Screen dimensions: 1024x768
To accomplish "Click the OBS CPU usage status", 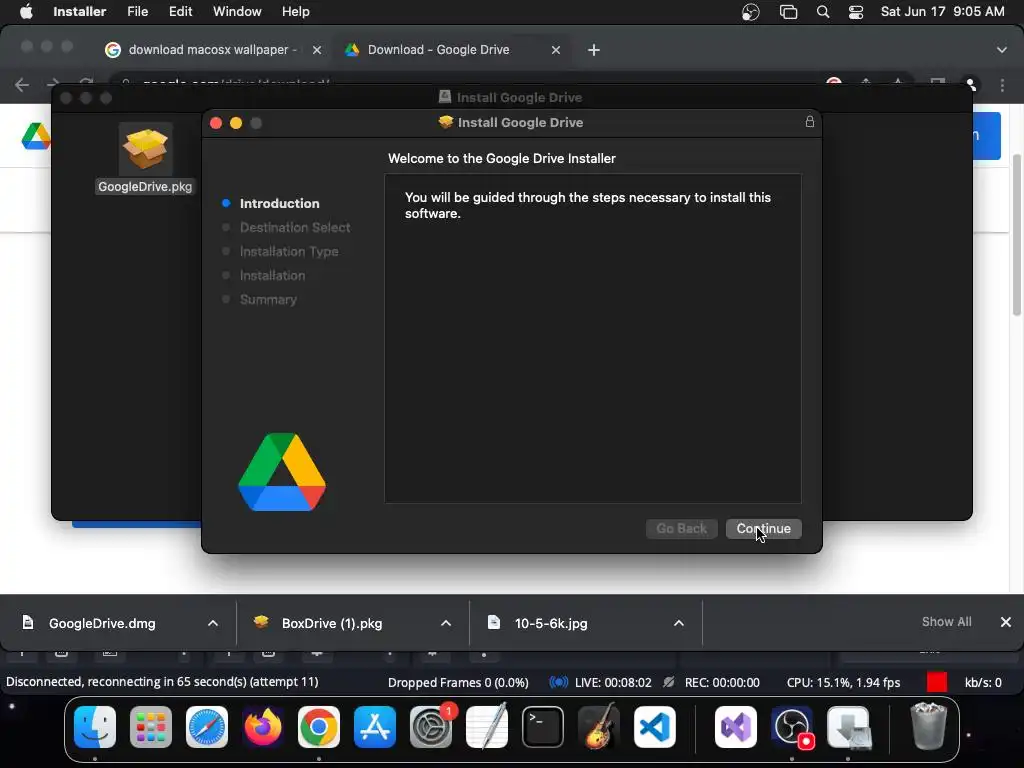I will tap(843, 682).
